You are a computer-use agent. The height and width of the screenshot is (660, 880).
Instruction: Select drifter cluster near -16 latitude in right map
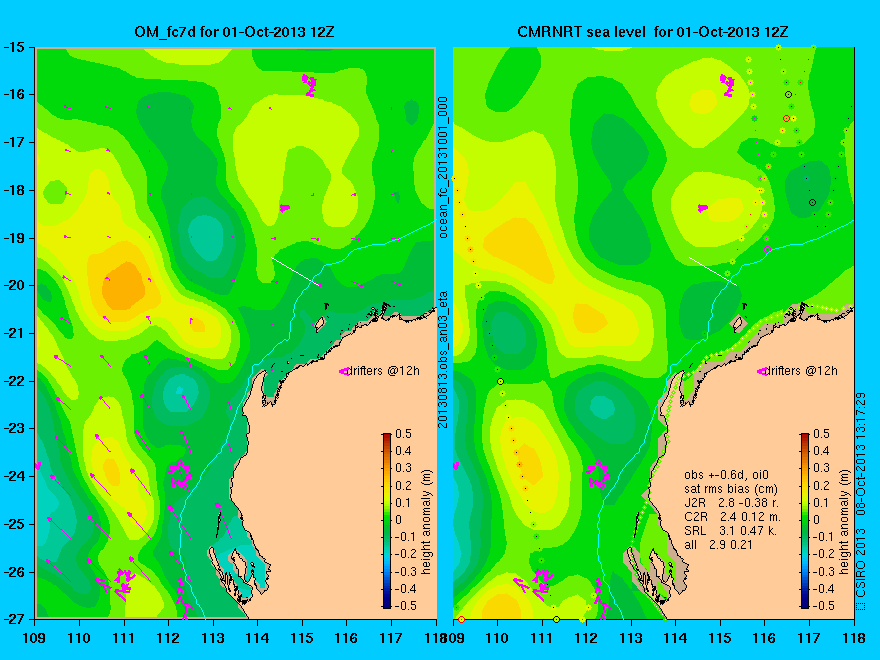[727, 85]
